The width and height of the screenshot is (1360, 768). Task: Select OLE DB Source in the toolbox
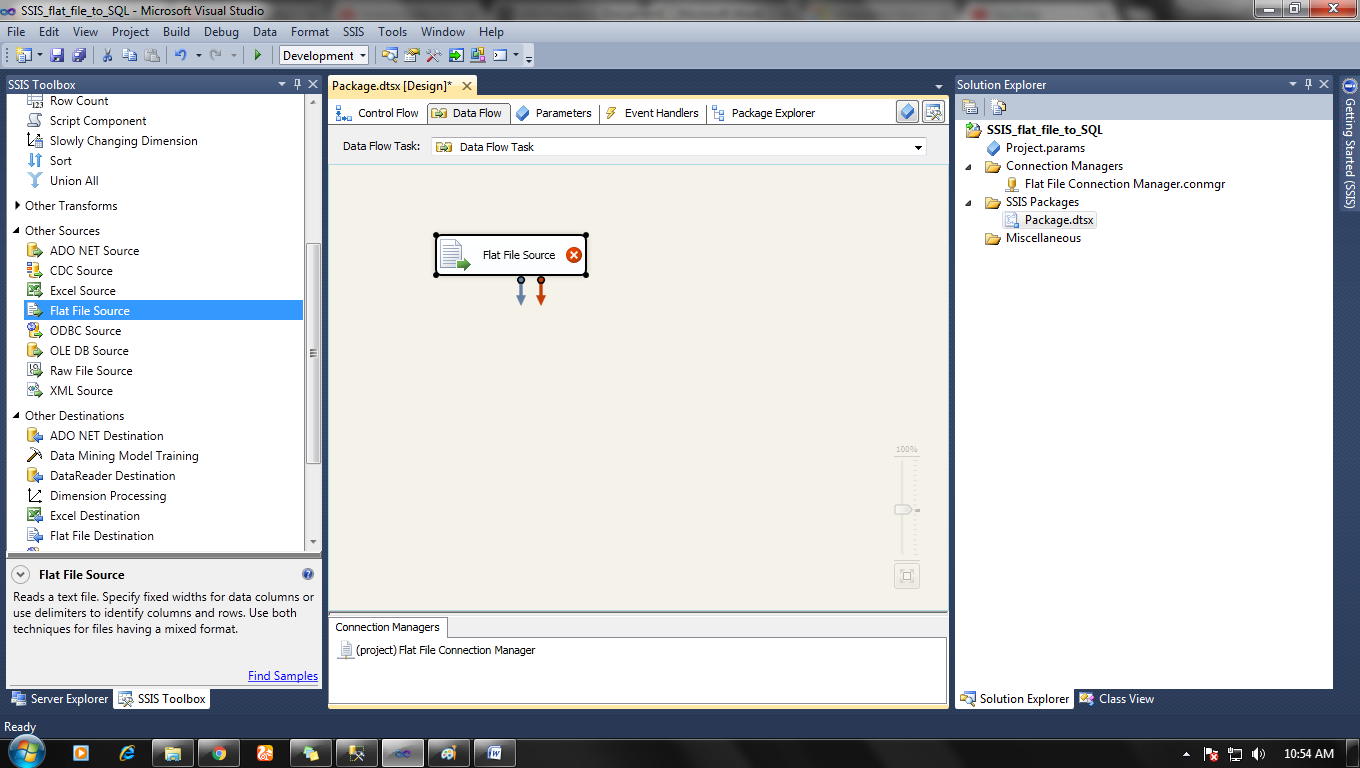(89, 351)
